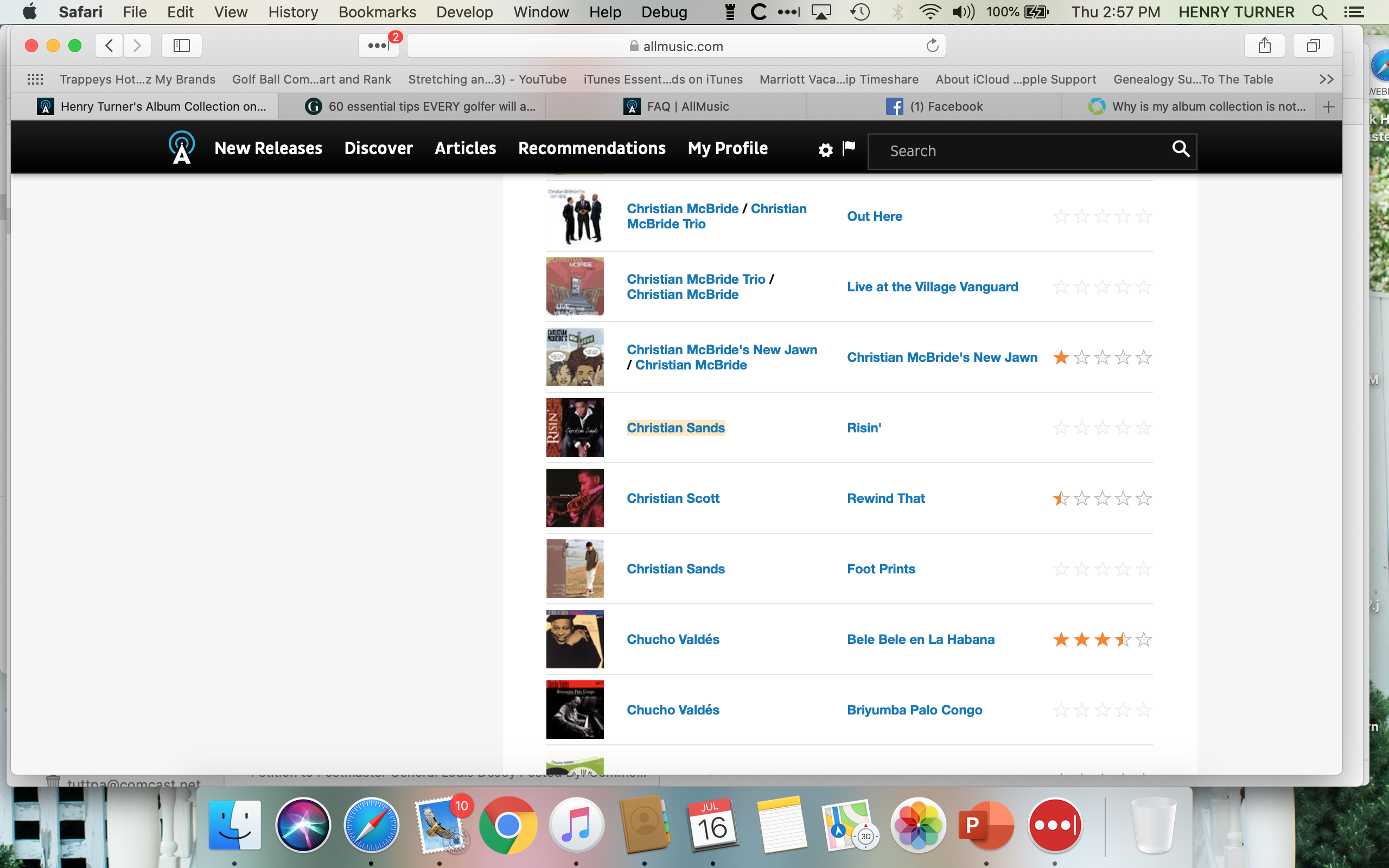Expand hidden bookmarks chevron

1326,79
